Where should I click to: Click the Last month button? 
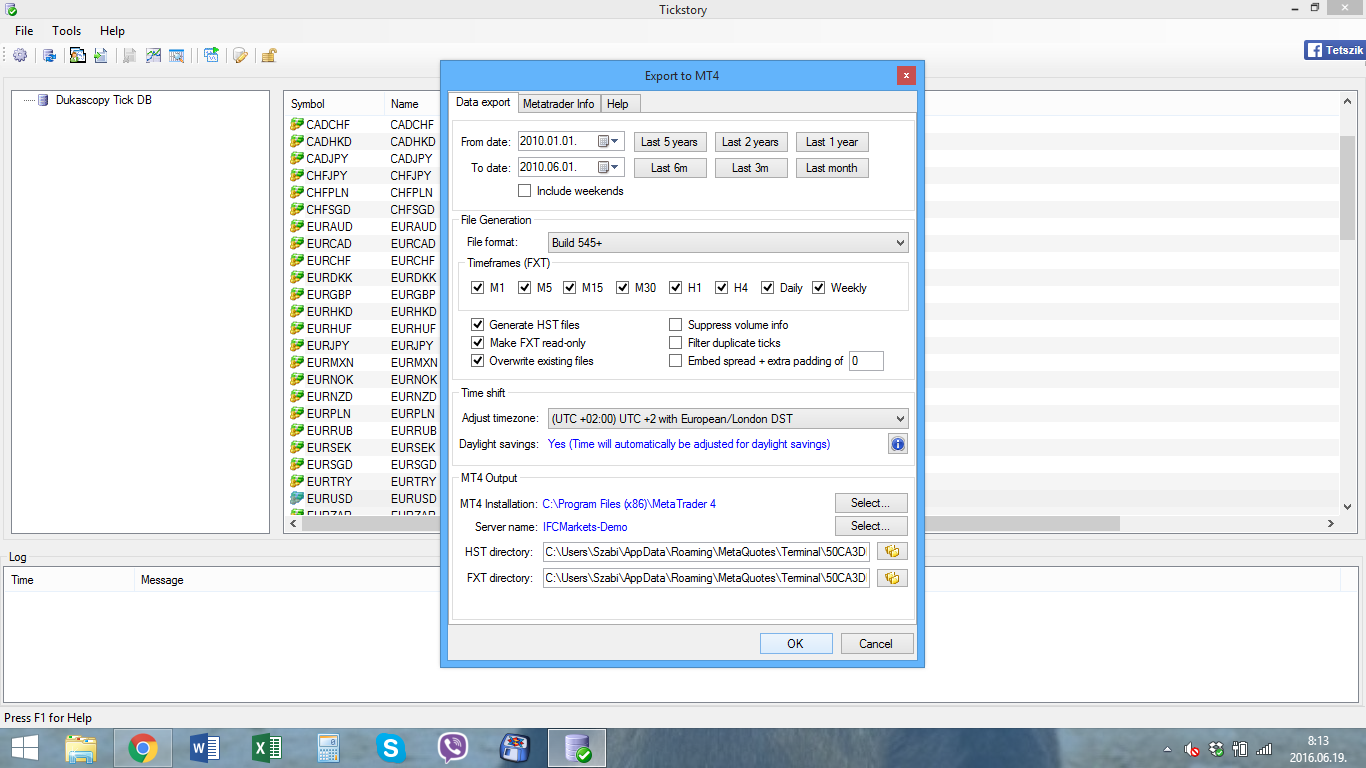832,168
